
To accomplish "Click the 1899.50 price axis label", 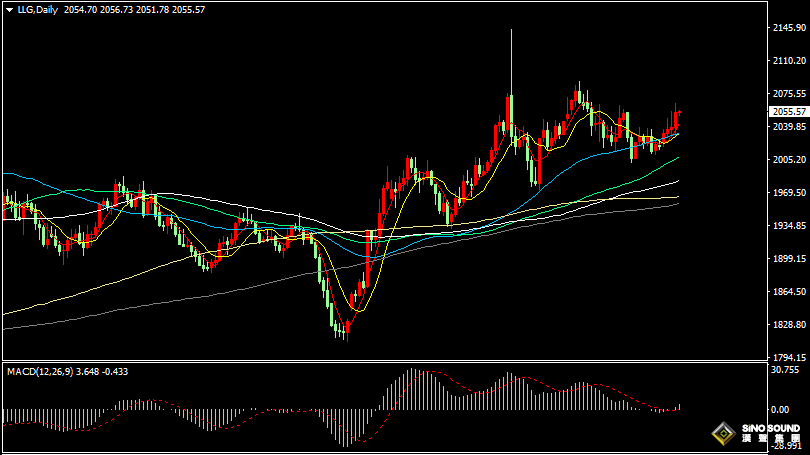I will [x=790, y=259].
